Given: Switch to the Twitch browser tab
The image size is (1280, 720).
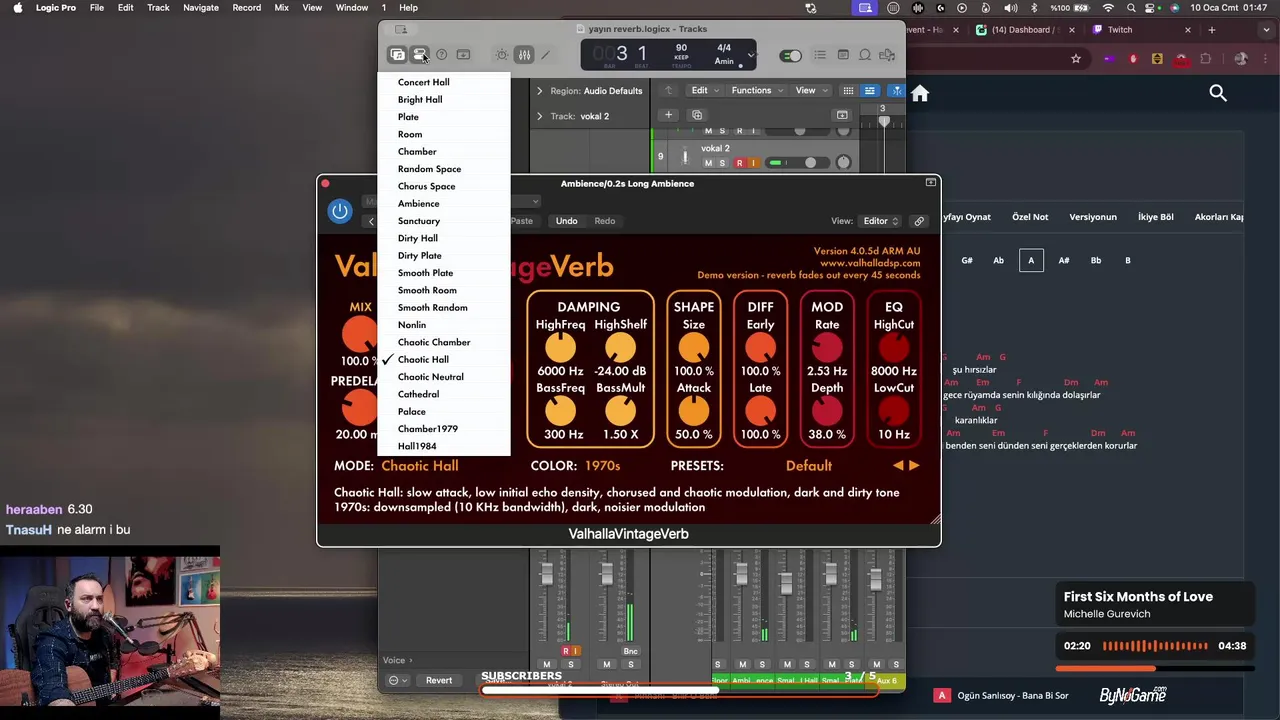Looking at the screenshot, I should pos(1130,29).
